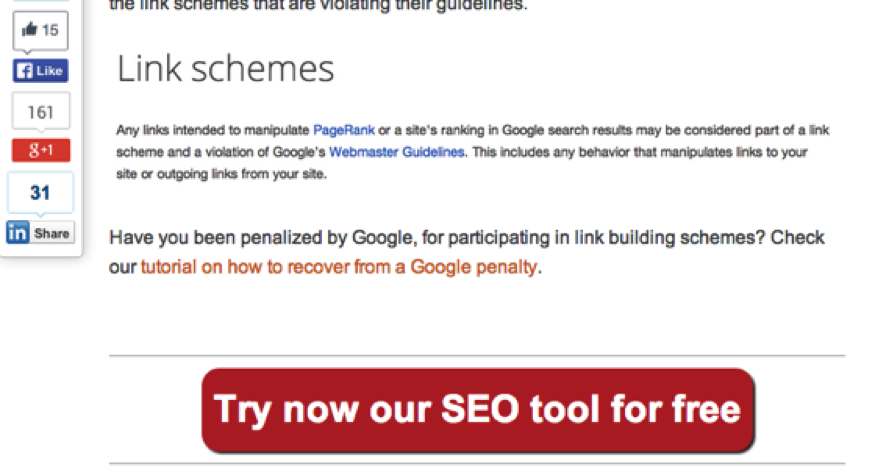875x475 pixels.
Task: Click the quoted paragraph starting "Any links intended"
Action: point(473,152)
